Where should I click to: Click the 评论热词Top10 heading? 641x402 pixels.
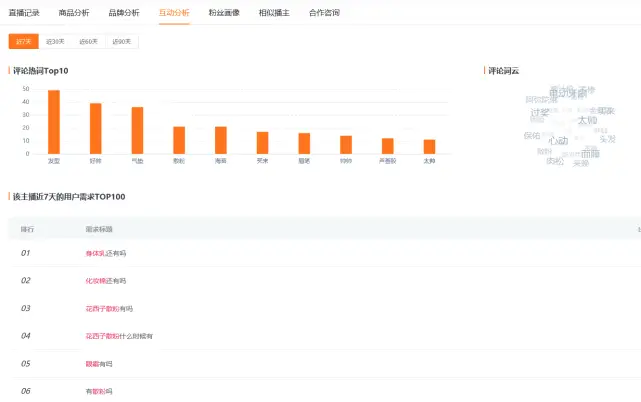40,71
